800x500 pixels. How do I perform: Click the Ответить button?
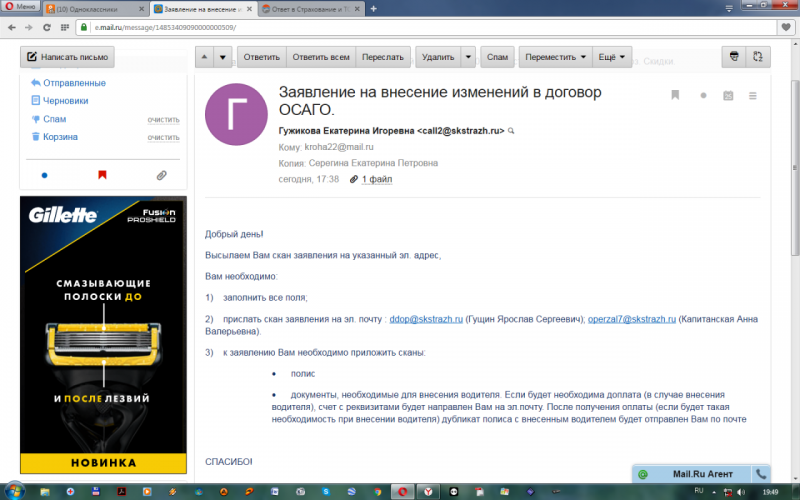[262, 57]
